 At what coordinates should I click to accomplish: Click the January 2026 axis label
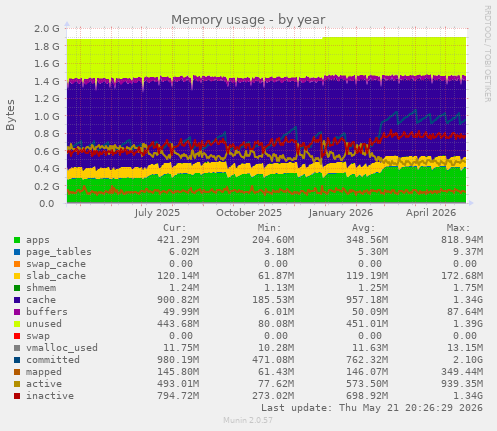[x=341, y=213]
